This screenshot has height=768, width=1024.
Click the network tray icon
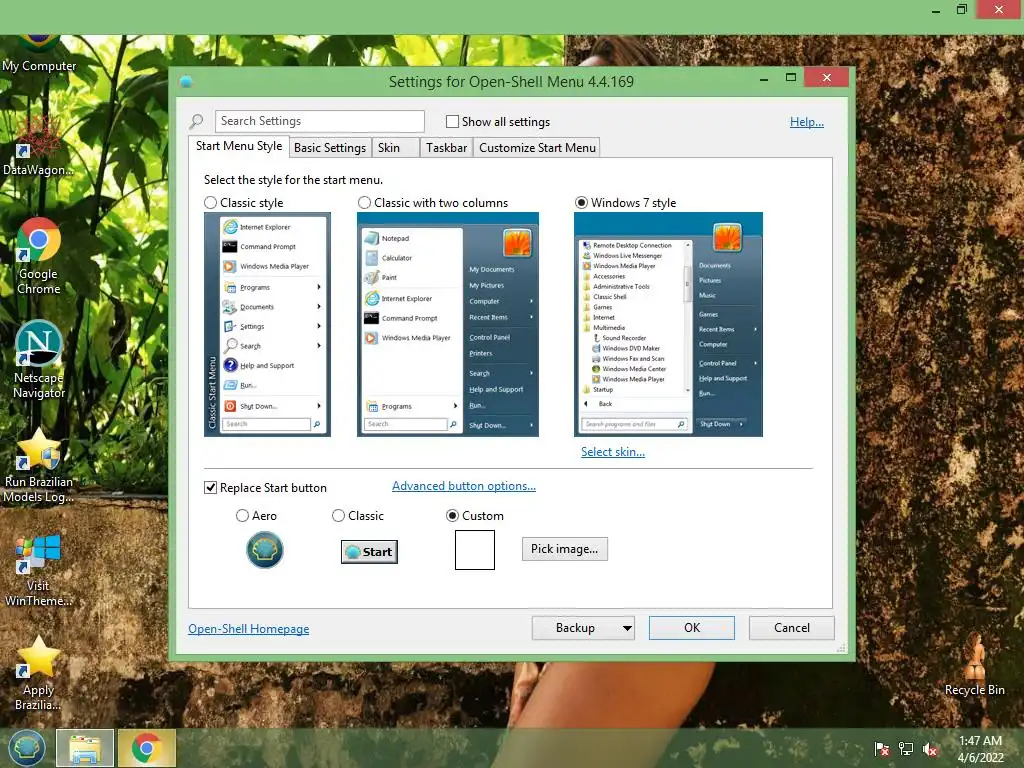tap(906, 749)
